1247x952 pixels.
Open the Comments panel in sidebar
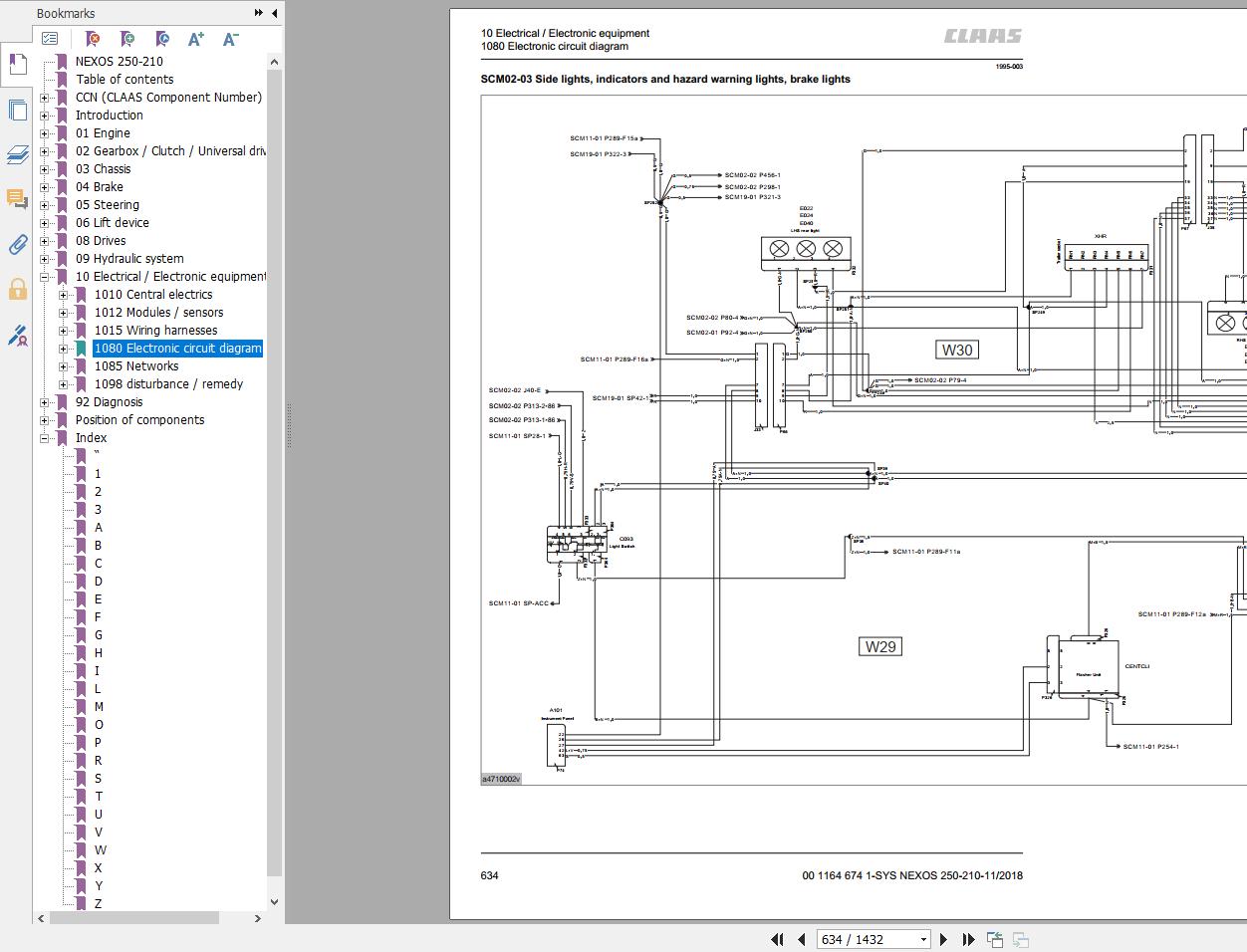pyautogui.click(x=17, y=199)
